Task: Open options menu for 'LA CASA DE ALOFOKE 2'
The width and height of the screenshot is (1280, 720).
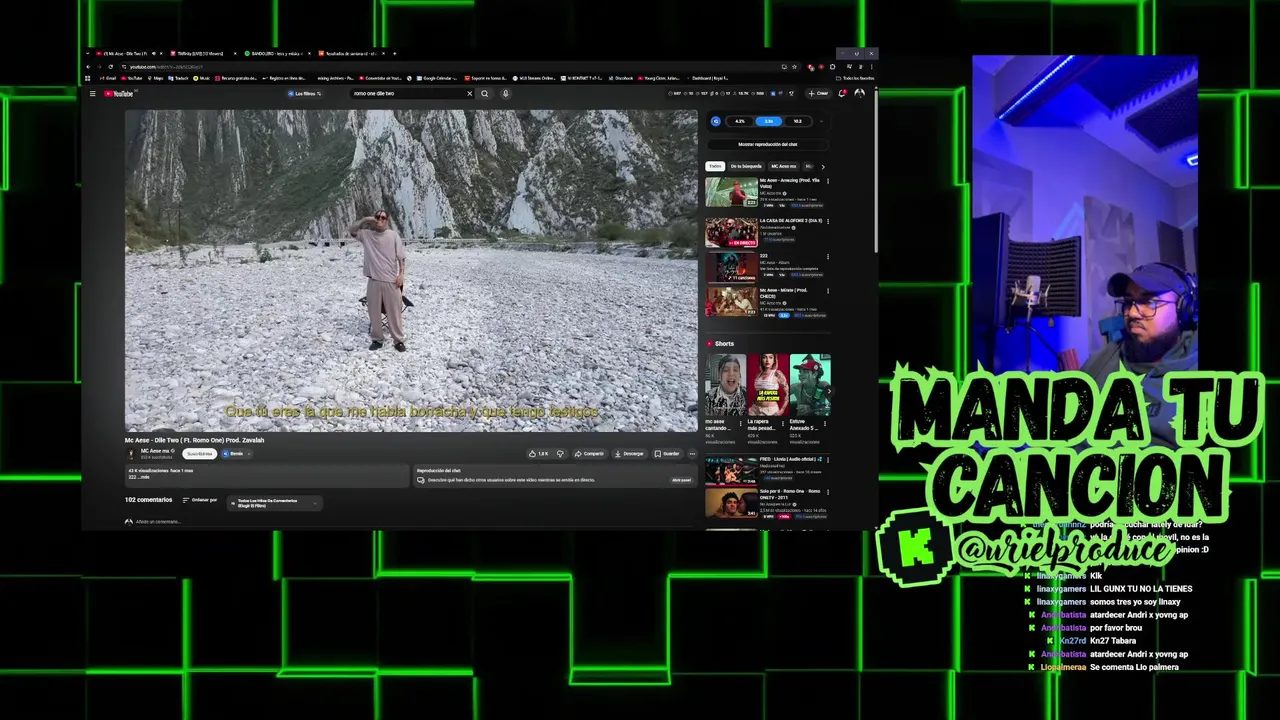Action: (x=828, y=221)
